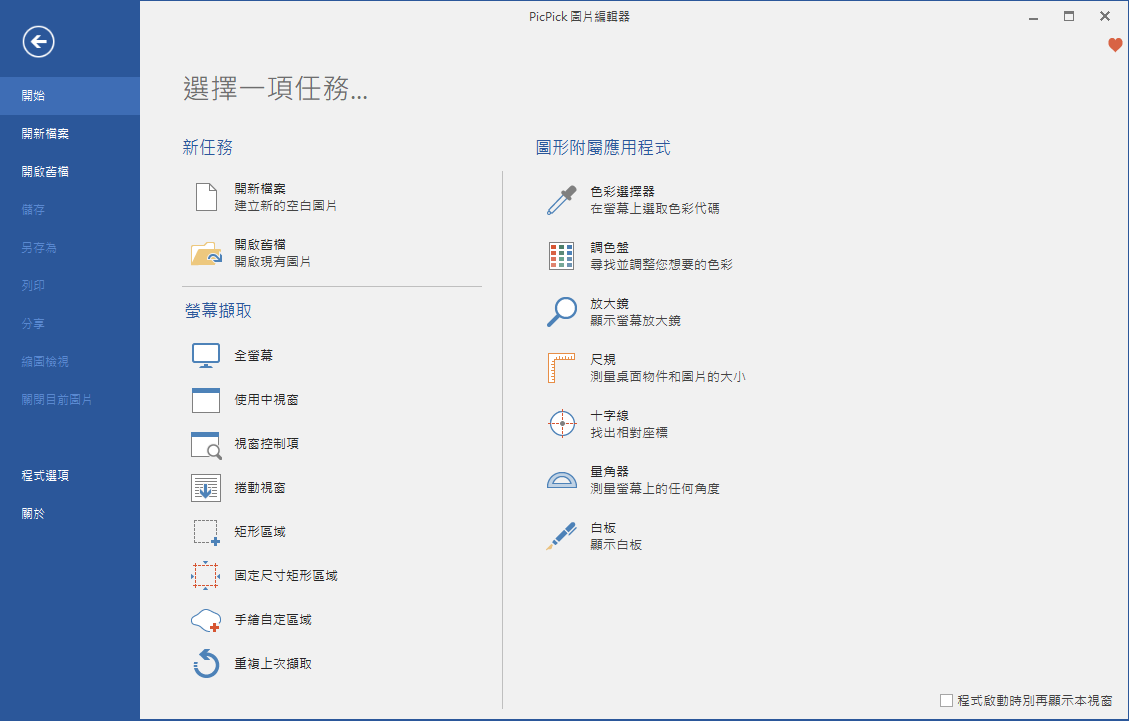Click the 矩形區域 rectangle region capture icon
The width and height of the screenshot is (1129, 721).
click(205, 531)
